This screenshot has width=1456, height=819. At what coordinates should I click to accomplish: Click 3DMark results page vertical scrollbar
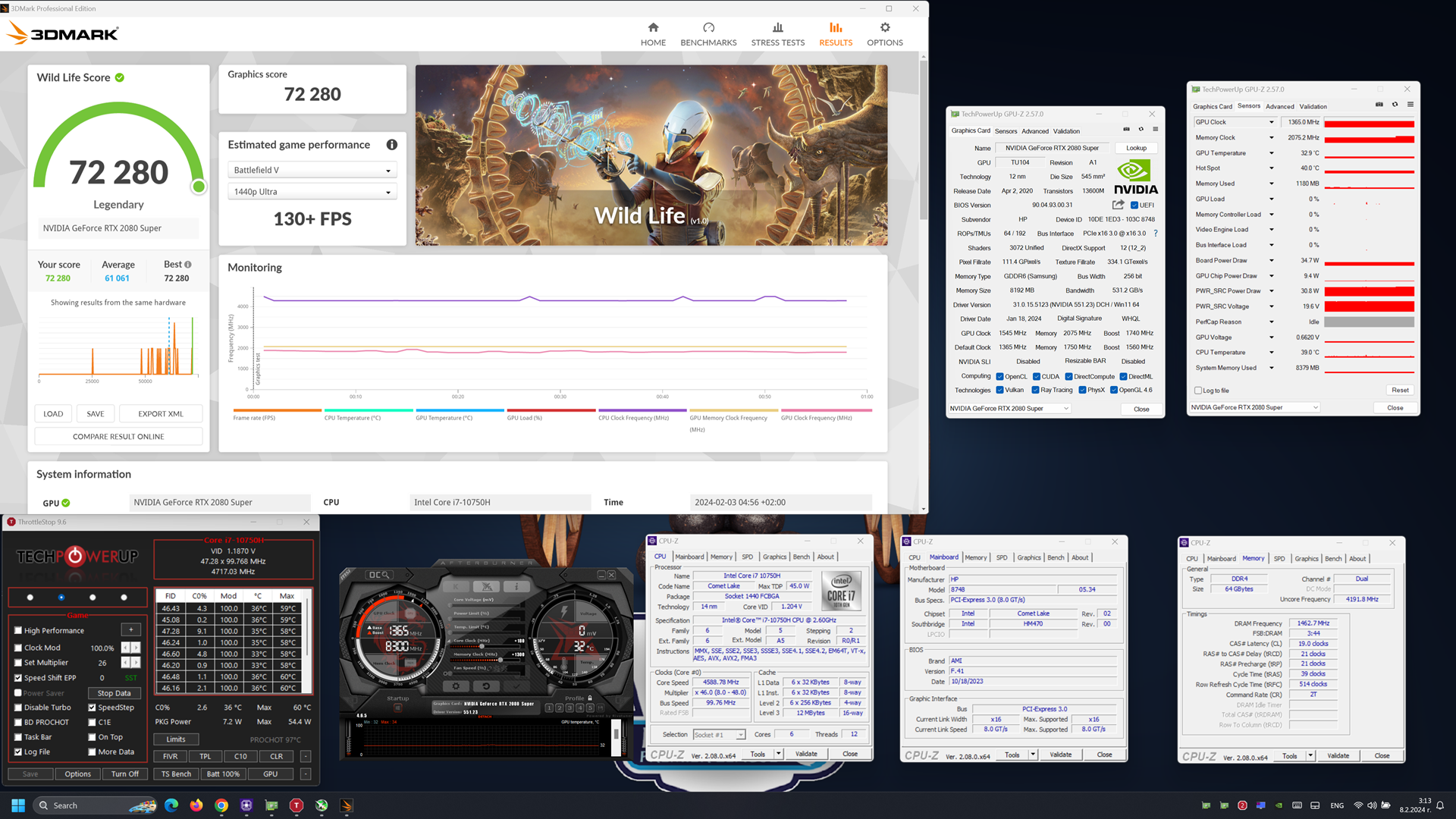pyautogui.click(x=923, y=140)
